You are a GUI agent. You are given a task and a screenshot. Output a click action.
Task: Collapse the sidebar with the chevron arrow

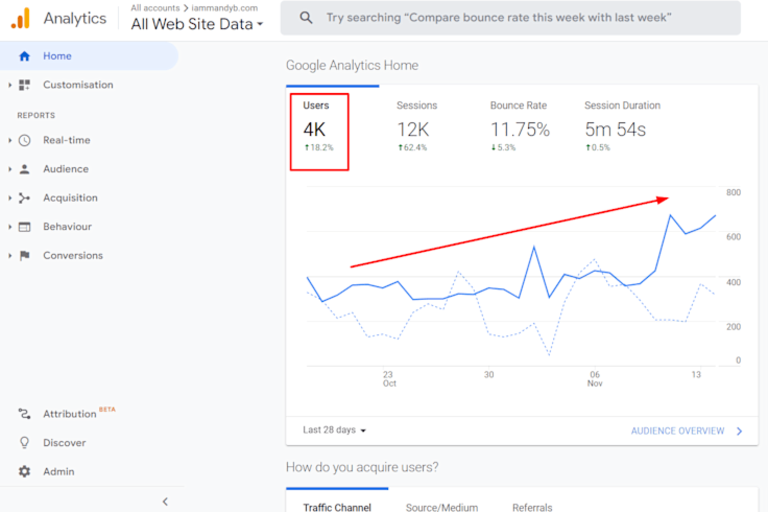165,501
